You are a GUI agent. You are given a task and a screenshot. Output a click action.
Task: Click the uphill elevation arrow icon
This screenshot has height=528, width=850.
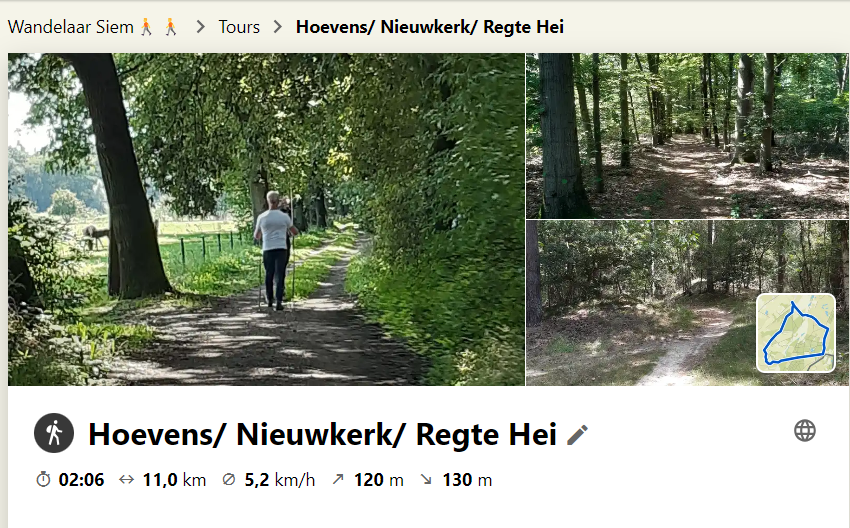[x=338, y=479]
